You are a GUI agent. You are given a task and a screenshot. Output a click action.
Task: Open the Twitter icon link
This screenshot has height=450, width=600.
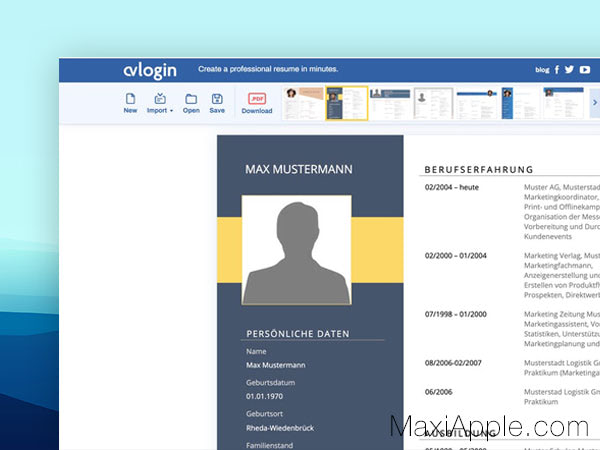[x=569, y=69]
